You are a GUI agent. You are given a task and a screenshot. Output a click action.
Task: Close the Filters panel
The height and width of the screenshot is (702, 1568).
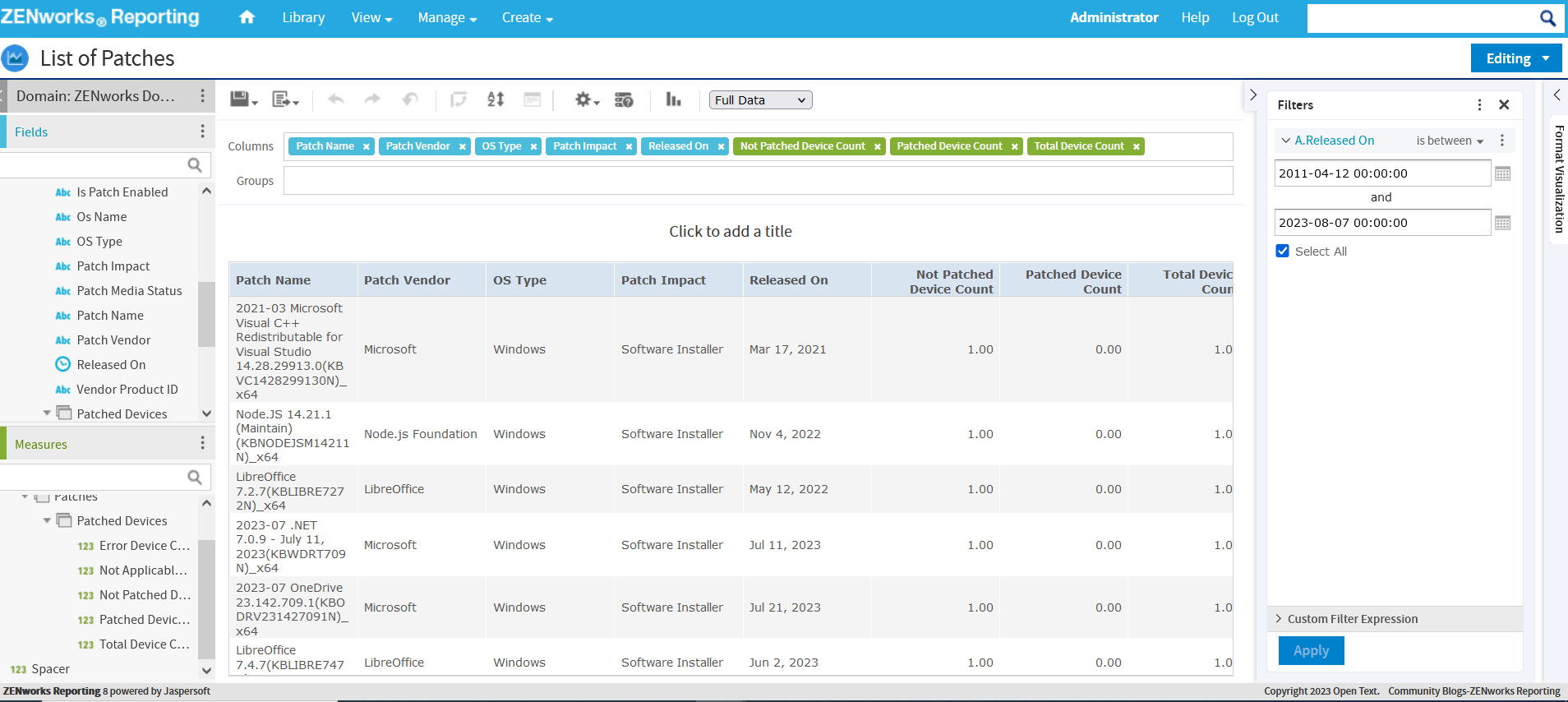[1504, 105]
